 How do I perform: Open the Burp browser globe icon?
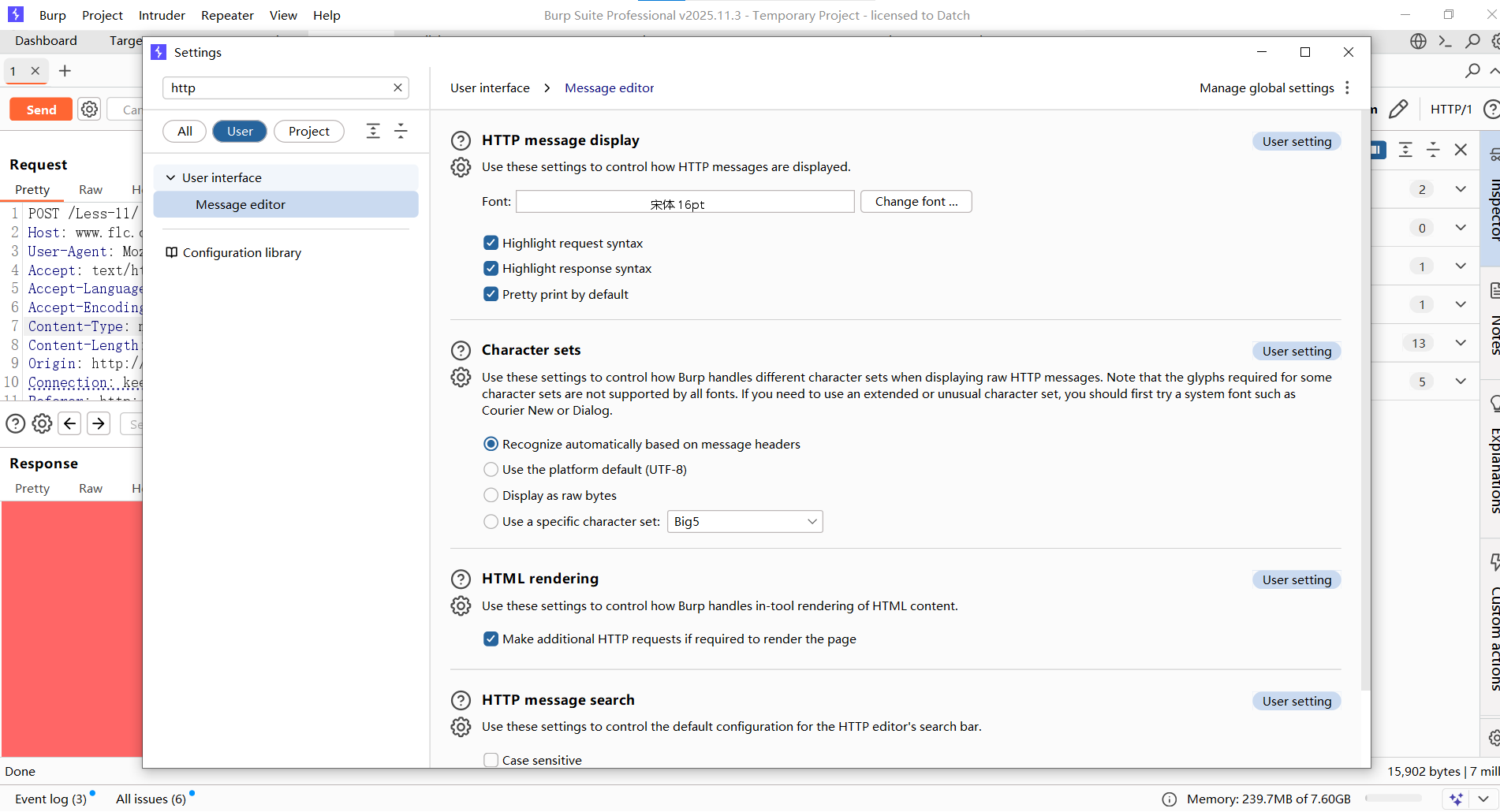[x=1418, y=41]
